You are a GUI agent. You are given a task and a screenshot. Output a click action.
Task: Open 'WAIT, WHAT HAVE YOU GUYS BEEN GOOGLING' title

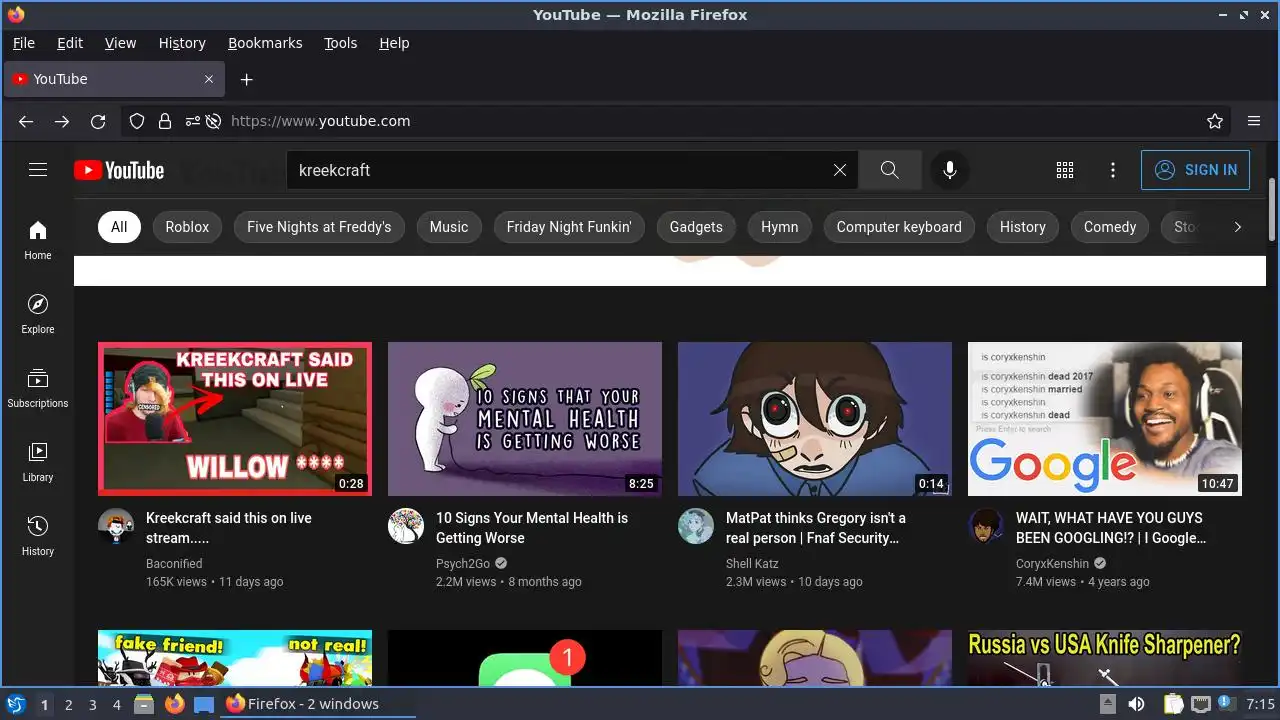pyautogui.click(x=1111, y=528)
